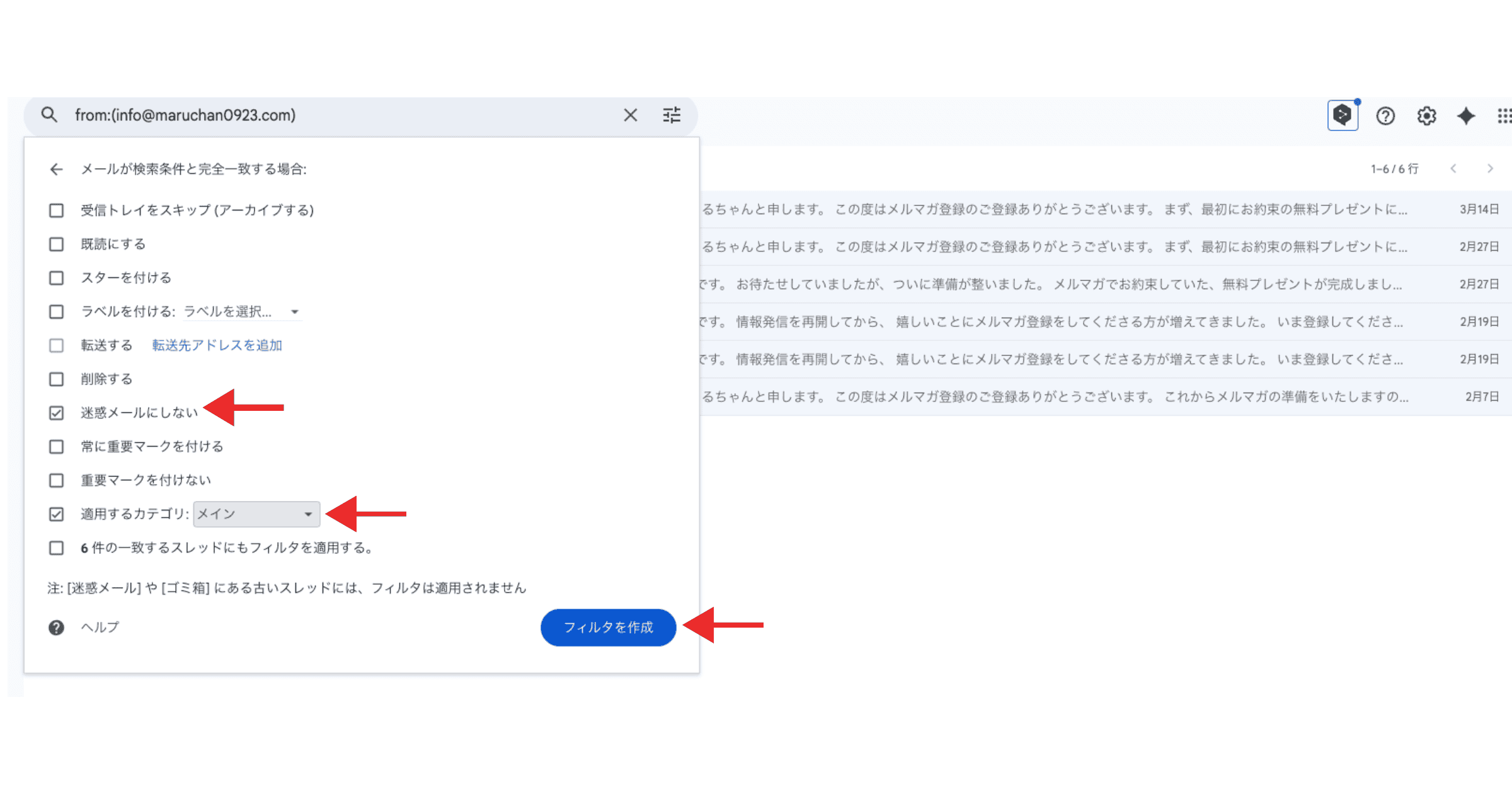The height and width of the screenshot is (794, 1512).
Task: Open 転送先アドレスを追加 link
Action: click(x=217, y=345)
